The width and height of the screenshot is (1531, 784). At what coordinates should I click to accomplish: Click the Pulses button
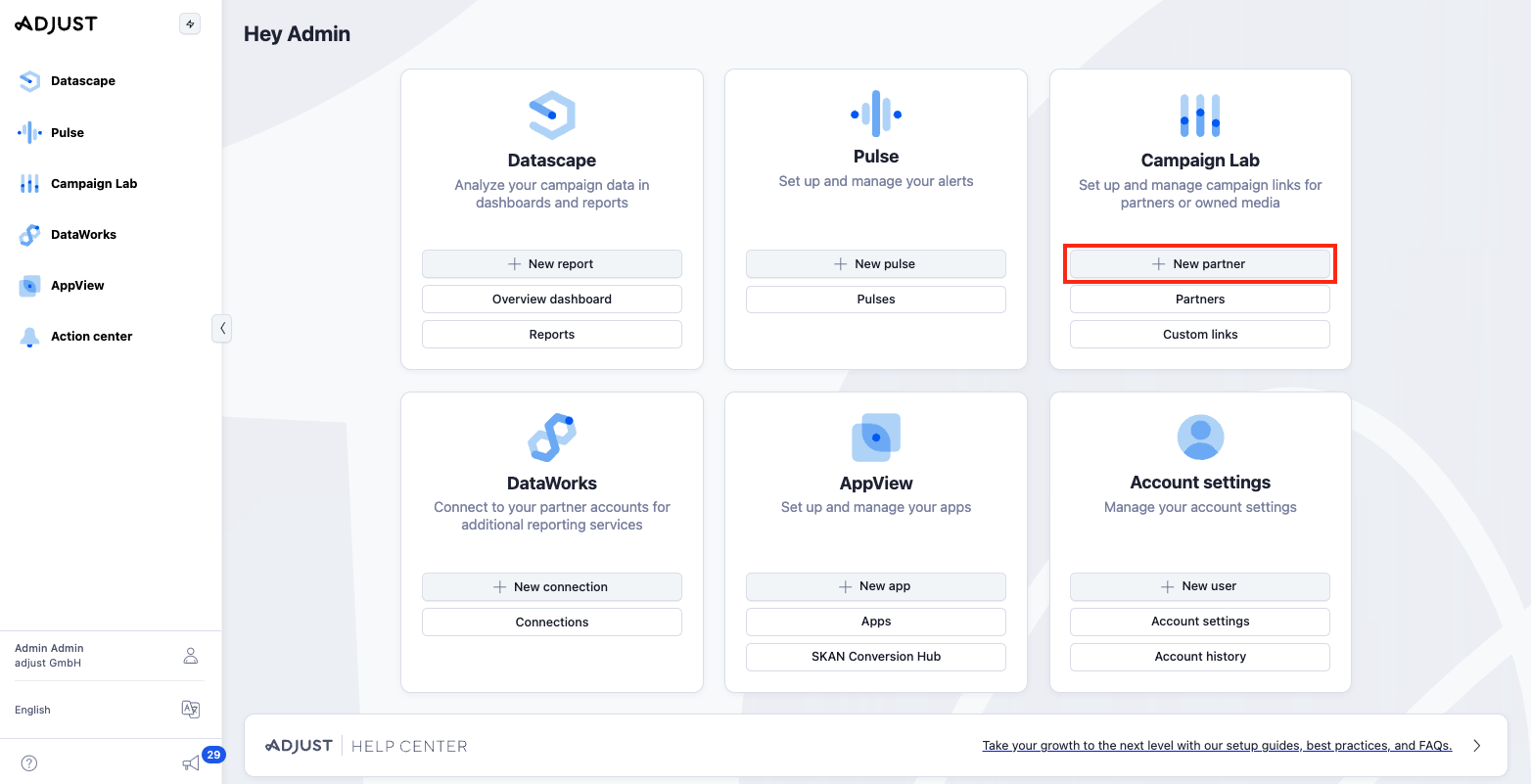click(876, 300)
